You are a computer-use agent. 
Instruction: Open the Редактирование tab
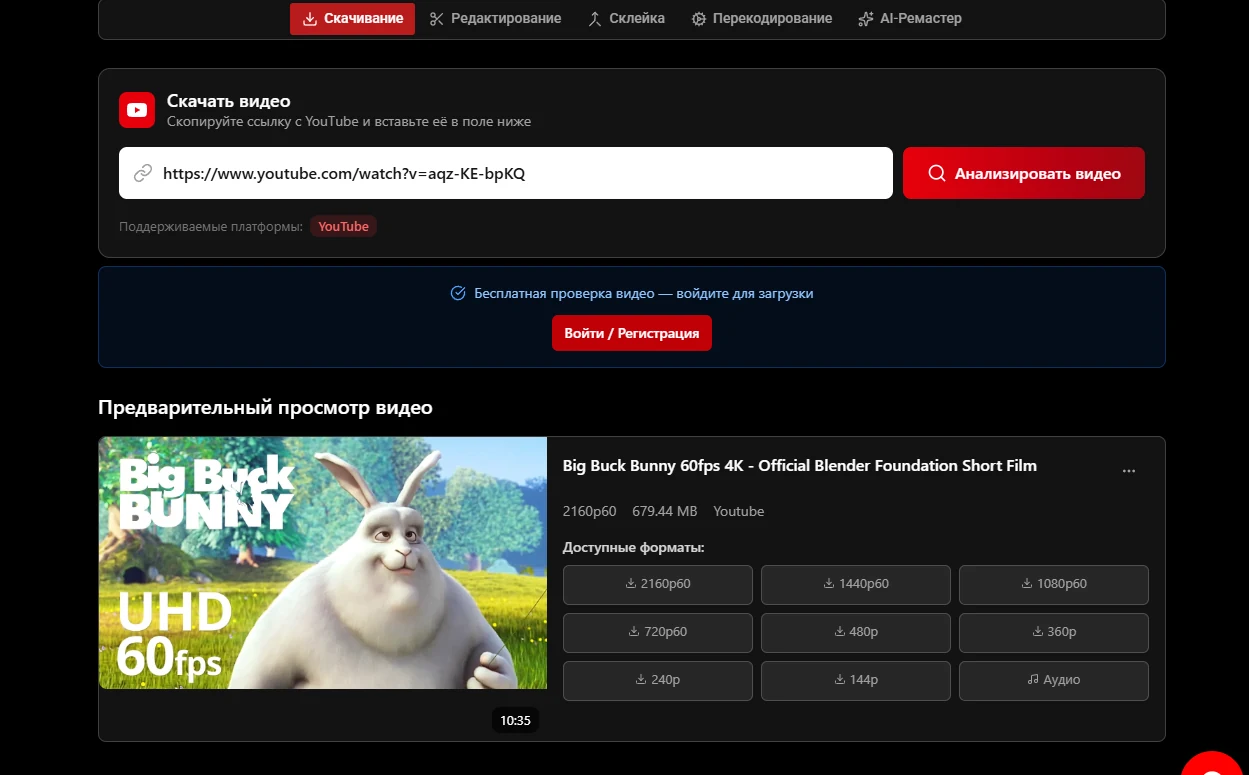click(495, 18)
